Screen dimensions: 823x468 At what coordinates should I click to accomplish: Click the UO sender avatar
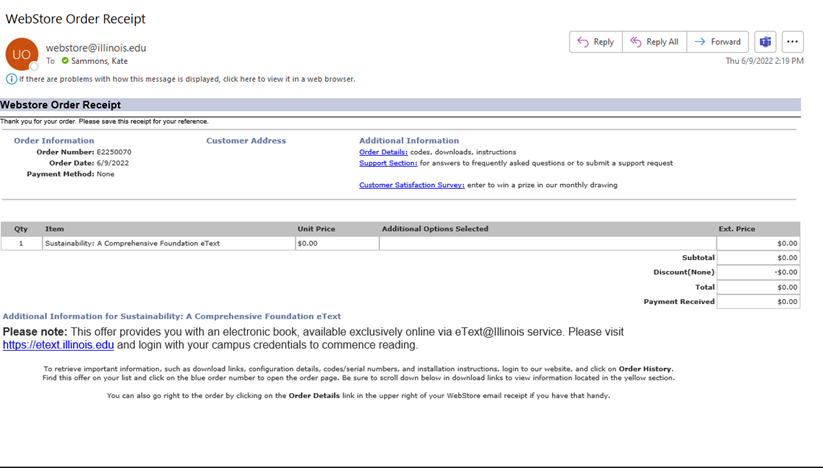point(22,54)
